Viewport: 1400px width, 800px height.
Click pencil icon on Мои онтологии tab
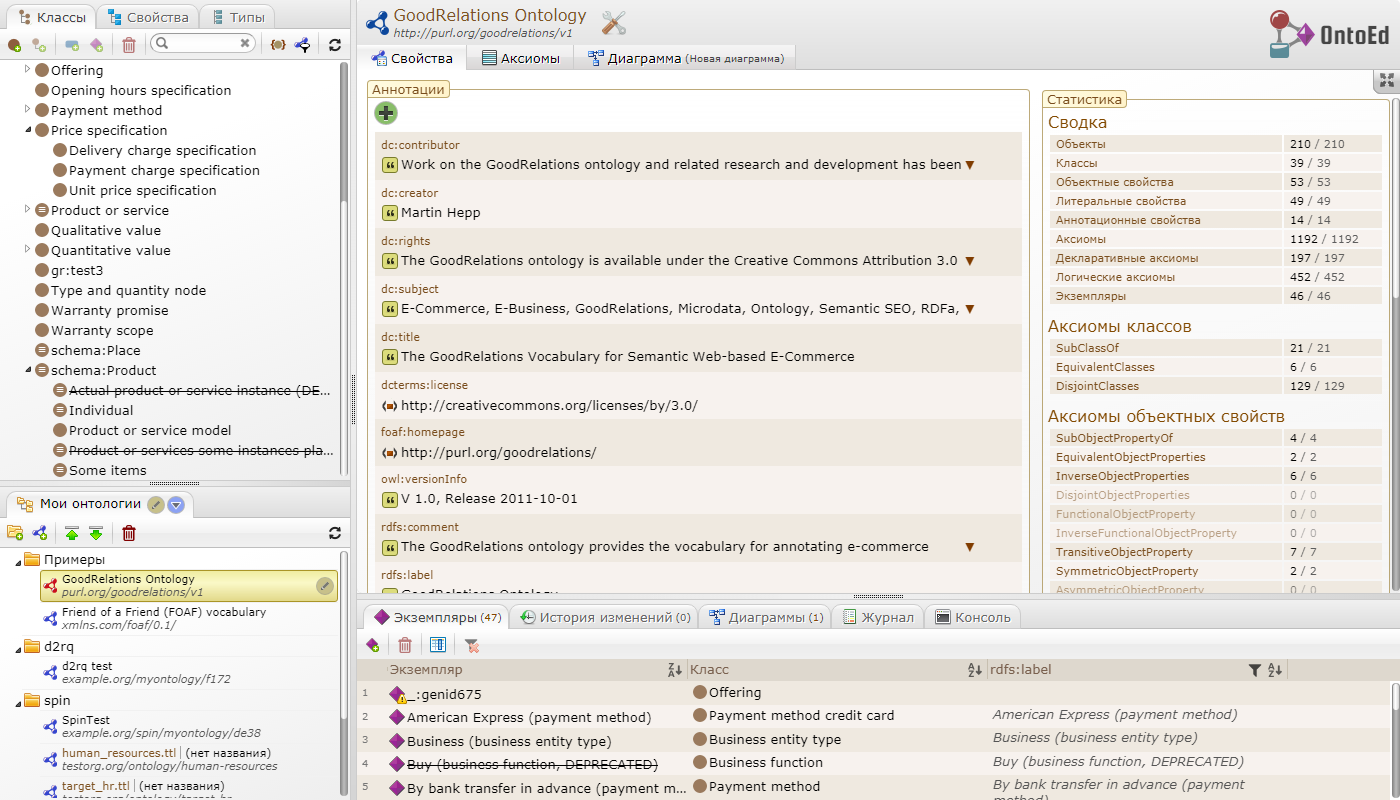155,505
